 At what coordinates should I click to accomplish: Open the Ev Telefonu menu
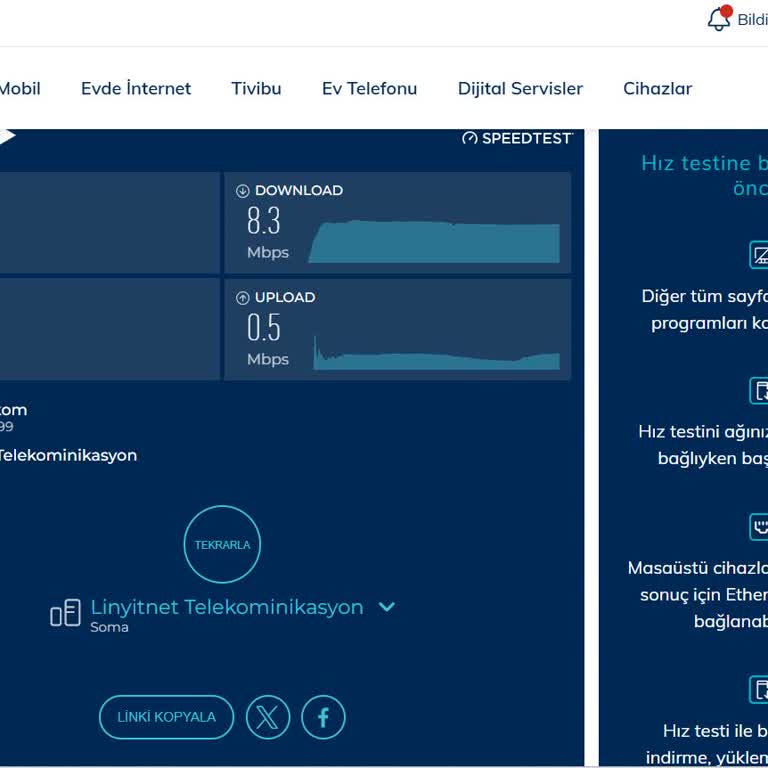[369, 89]
